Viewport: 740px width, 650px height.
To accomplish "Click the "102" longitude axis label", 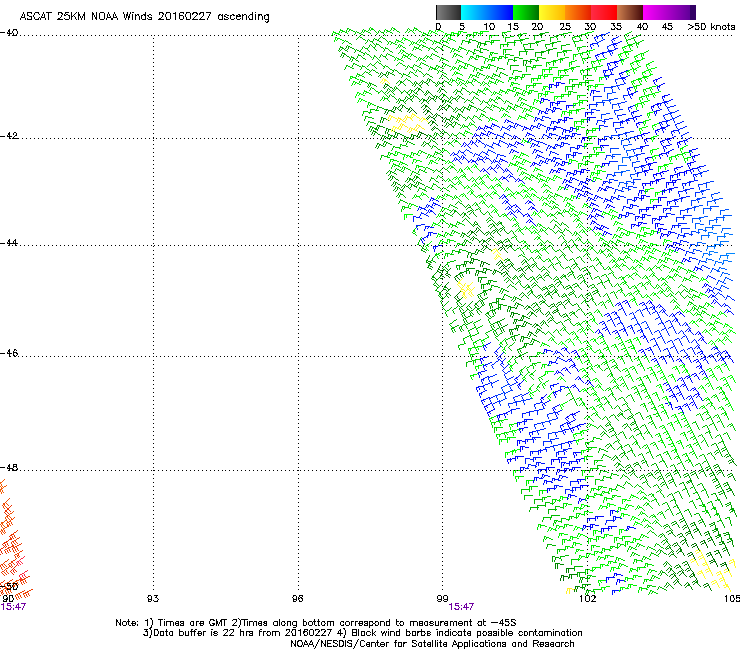I will (587, 599).
